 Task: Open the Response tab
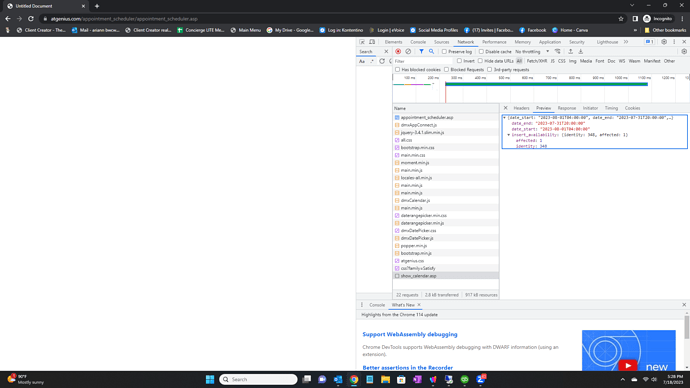point(567,108)
